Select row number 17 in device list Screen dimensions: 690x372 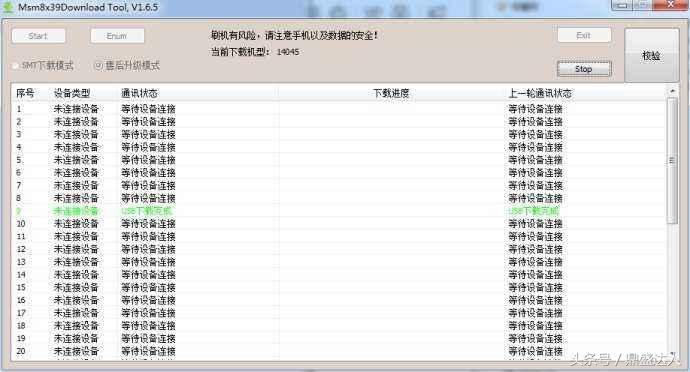[338, 313]
